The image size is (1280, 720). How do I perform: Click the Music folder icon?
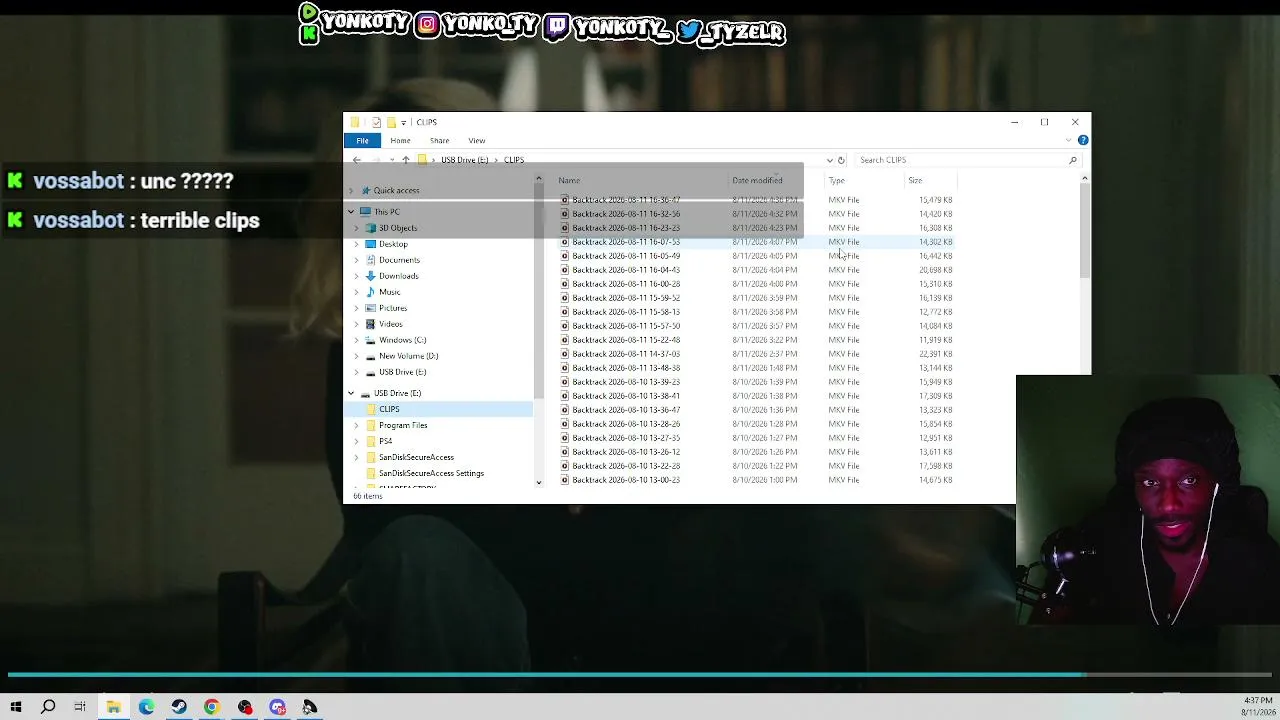pyautogui.click(x=371, y=292)
